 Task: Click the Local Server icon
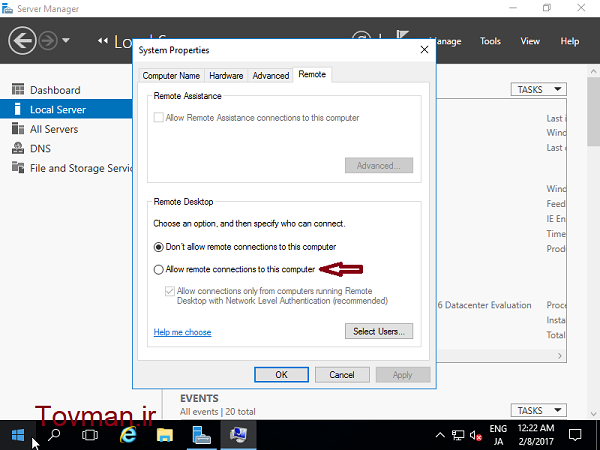pyautogui.click(x=17, y=109)
